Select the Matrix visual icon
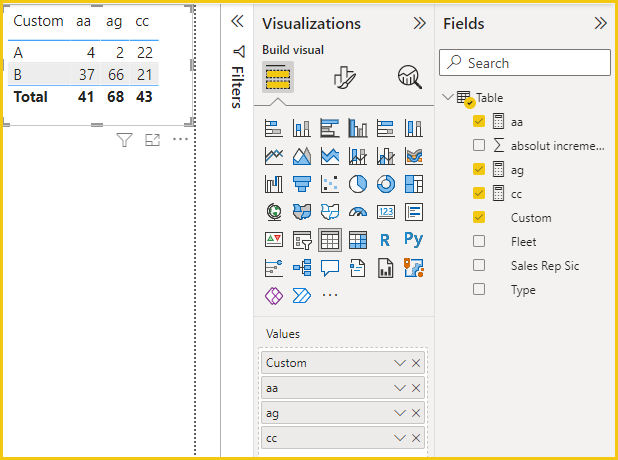 358,240
